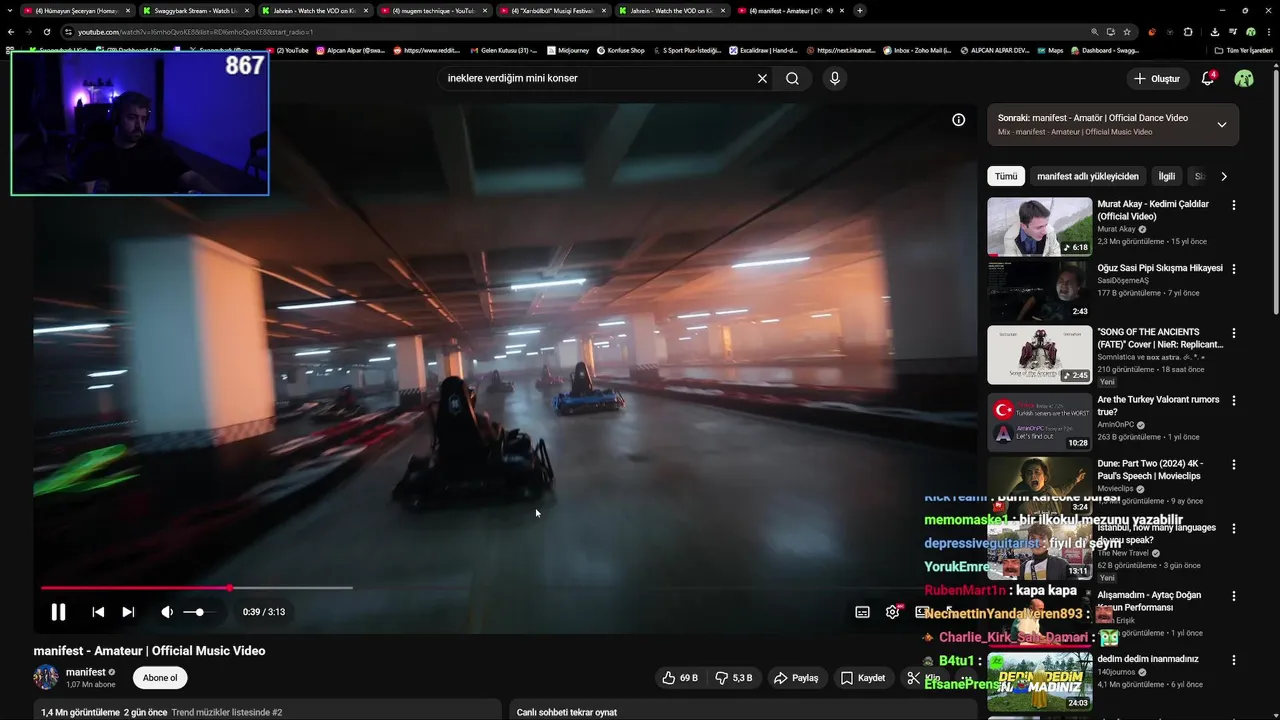Open a new browser tab with plus

pyautogui.click(x=860, y=11)
